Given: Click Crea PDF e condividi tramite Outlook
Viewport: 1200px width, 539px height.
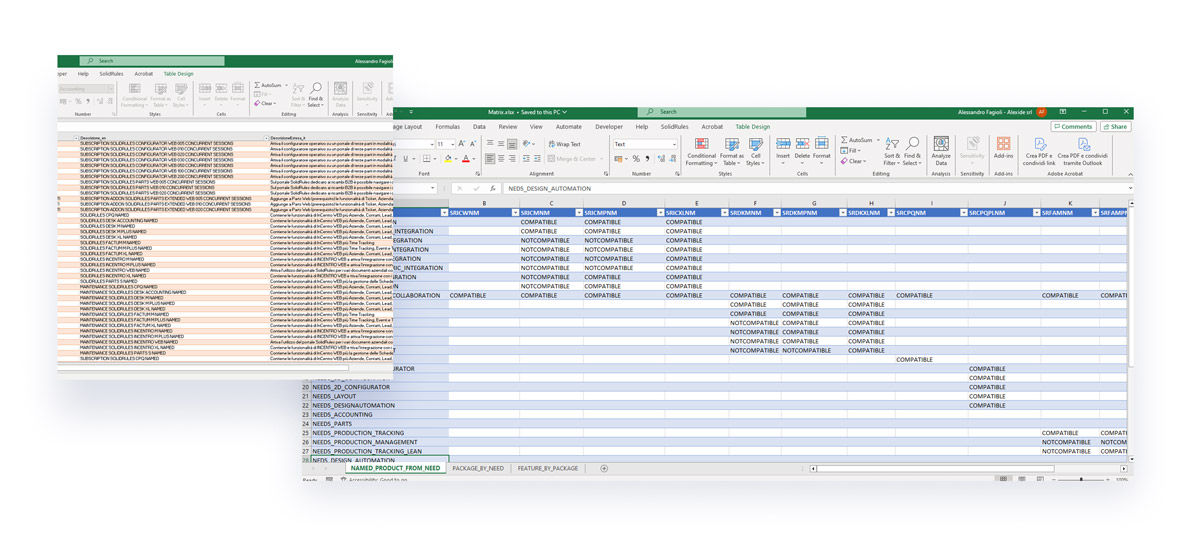Looking at the screenshot, I should (x=1083, y=151).
